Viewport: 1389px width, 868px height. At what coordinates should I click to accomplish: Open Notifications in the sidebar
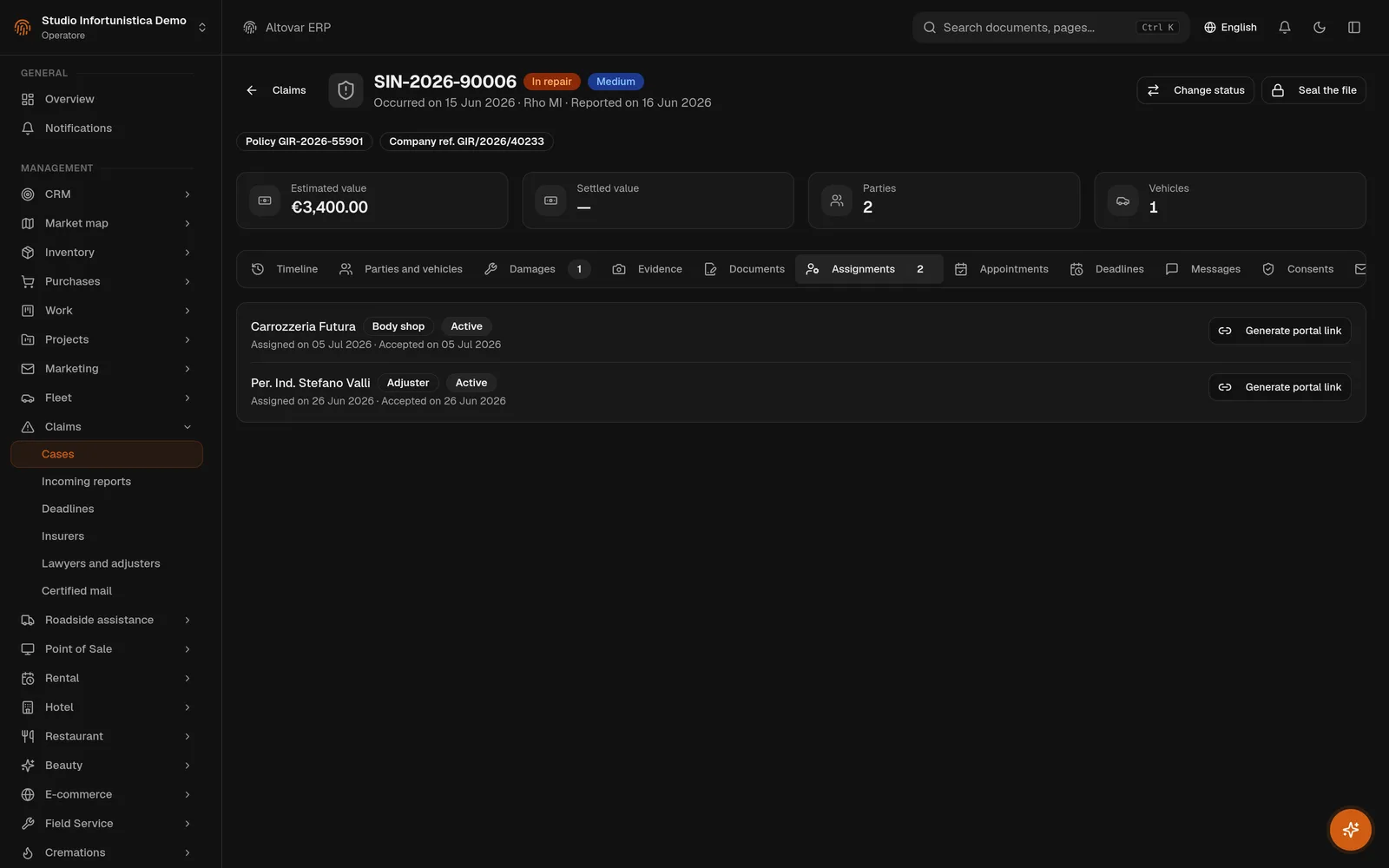(107, 128)
